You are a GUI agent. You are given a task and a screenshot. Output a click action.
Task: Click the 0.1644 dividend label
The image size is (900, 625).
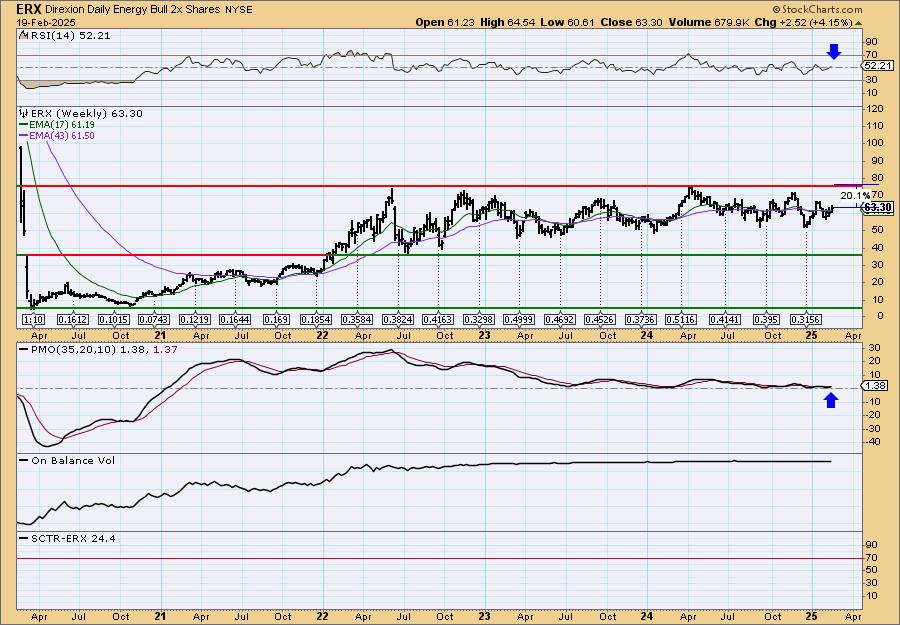[x=235, y=319]
